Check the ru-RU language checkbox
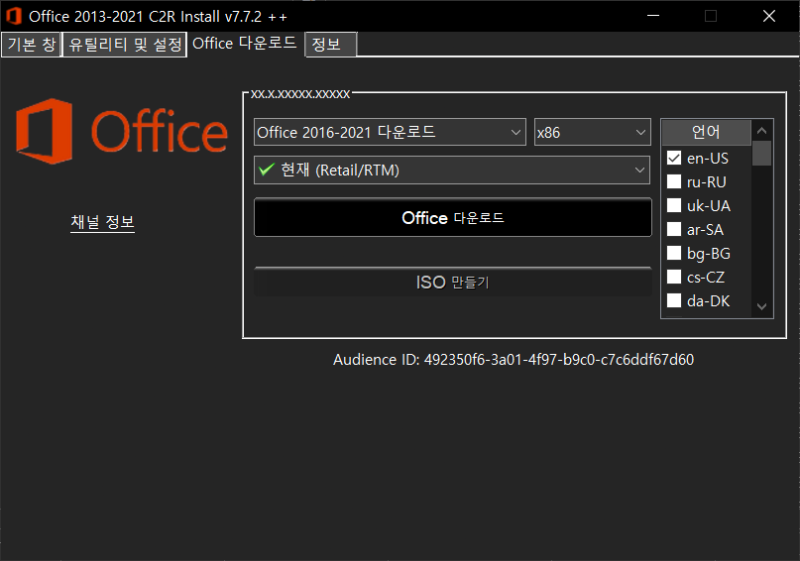Image resolution: width=800 pixels, height=561 pixels. (674, 182)
